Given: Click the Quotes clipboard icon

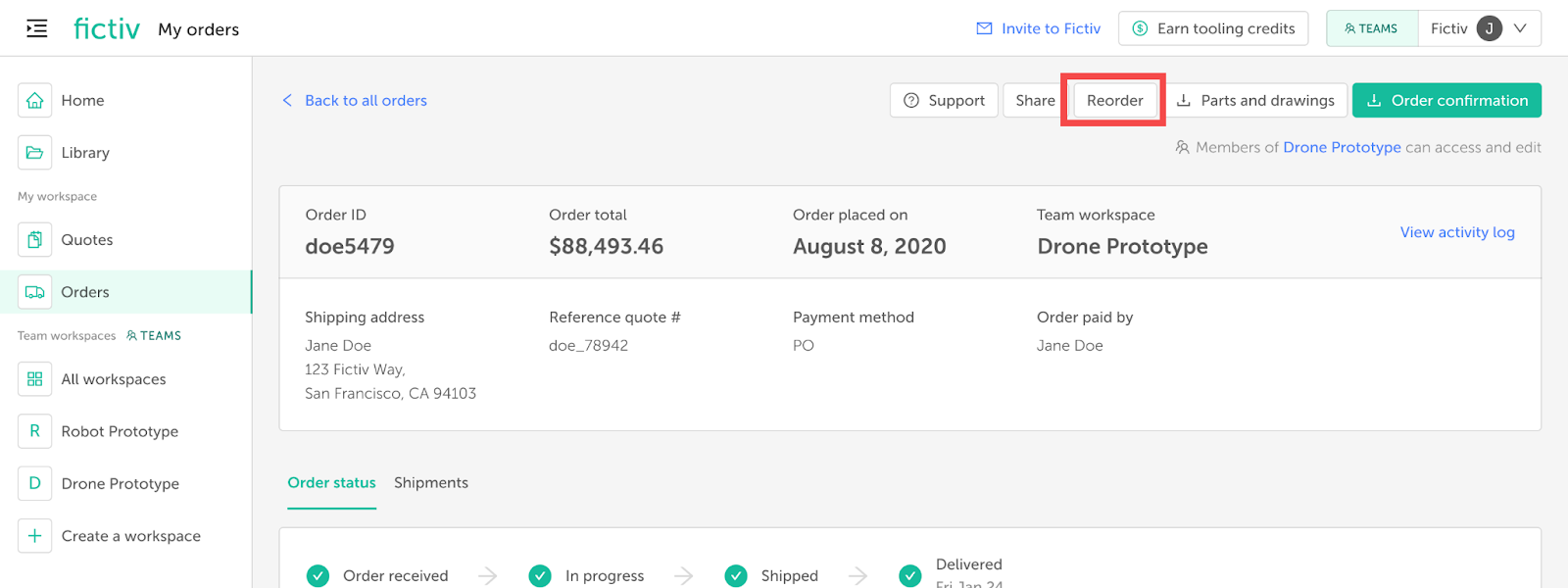Looking at the screenshot, I should 35,239.
